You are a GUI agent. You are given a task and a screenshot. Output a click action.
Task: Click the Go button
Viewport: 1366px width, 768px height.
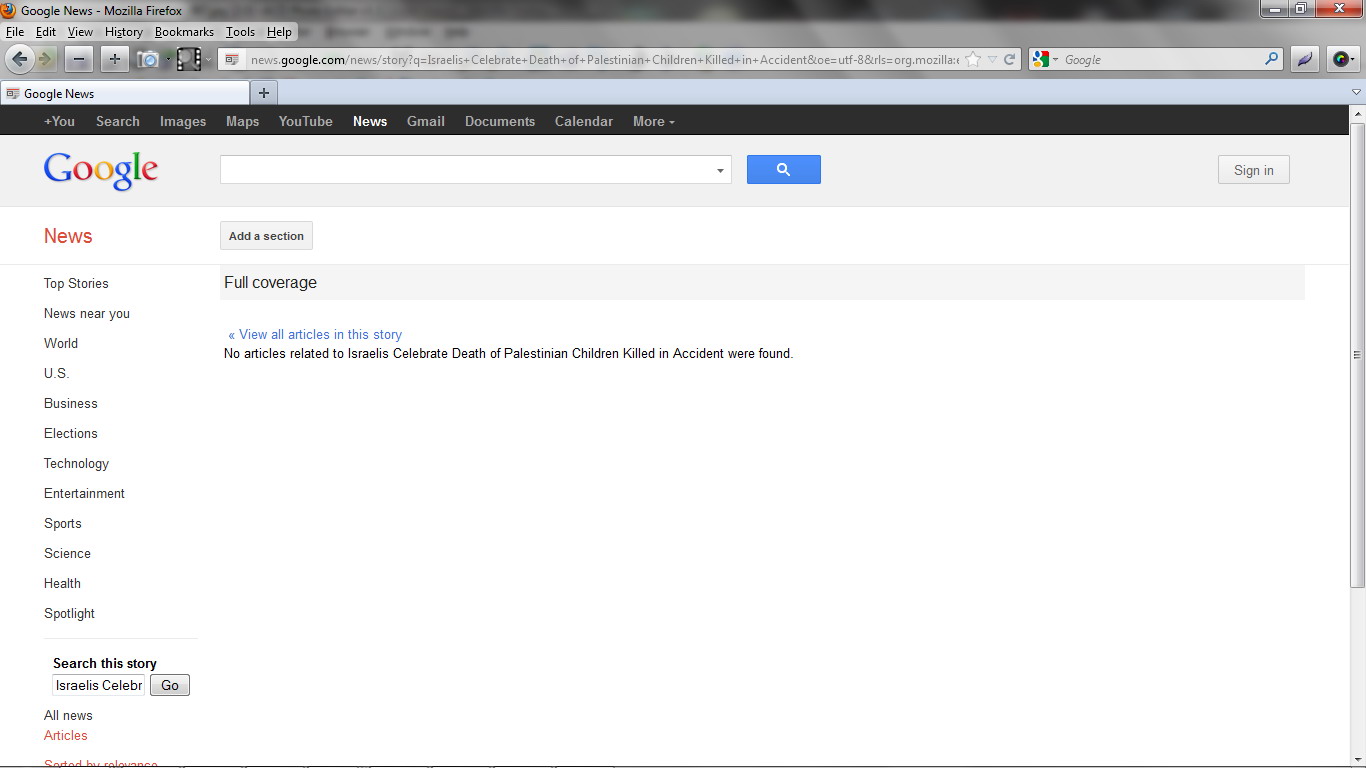170,685
